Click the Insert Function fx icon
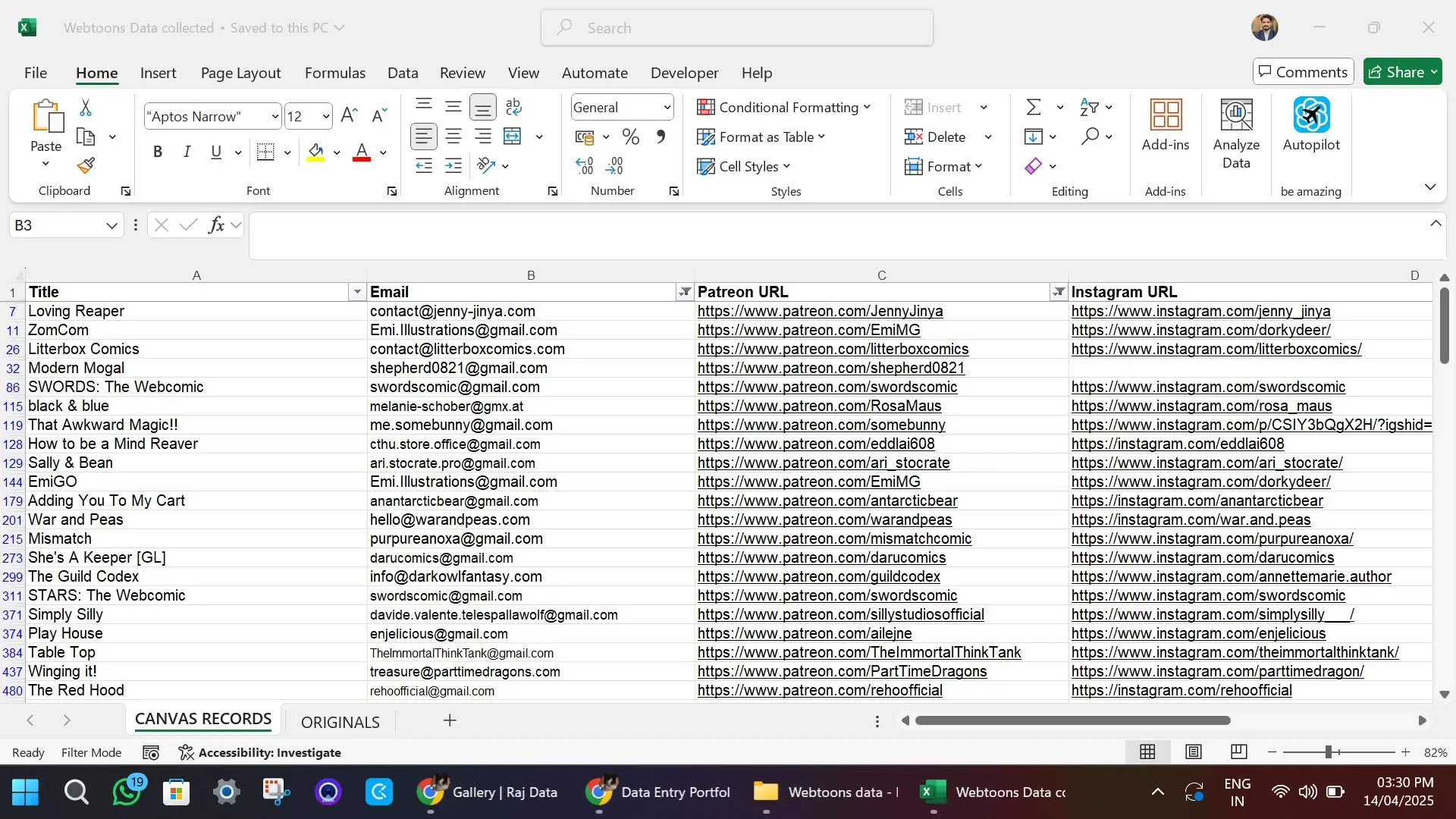Screen dimensions: 1456x819 tap(216, 225)
